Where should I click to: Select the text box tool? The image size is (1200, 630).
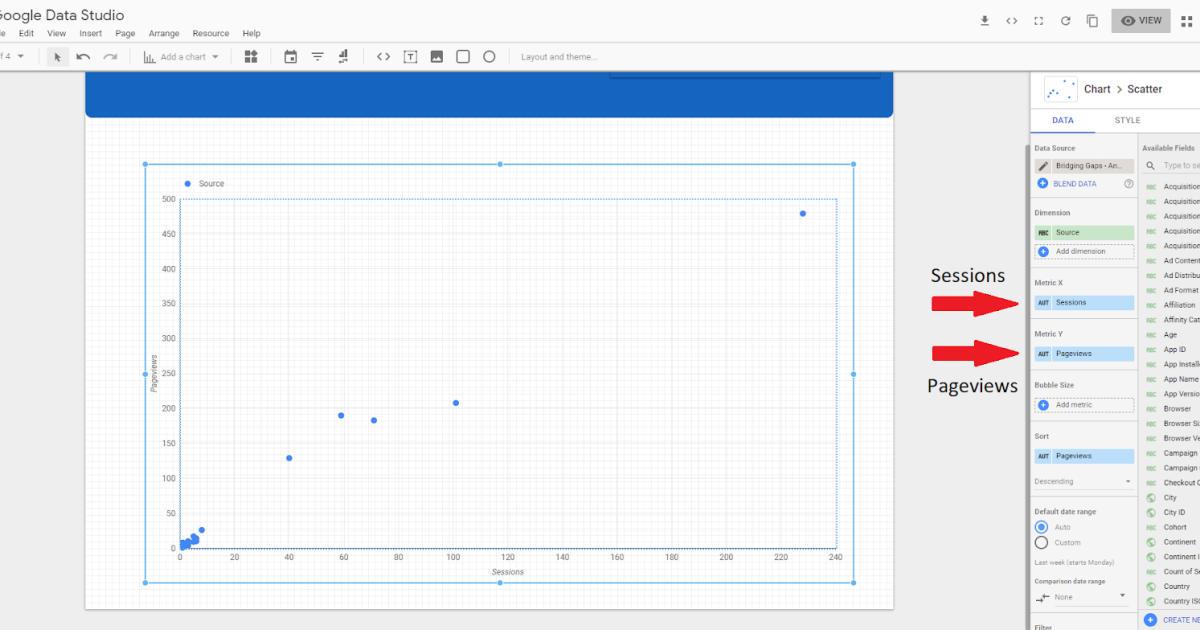pos(410,56)
